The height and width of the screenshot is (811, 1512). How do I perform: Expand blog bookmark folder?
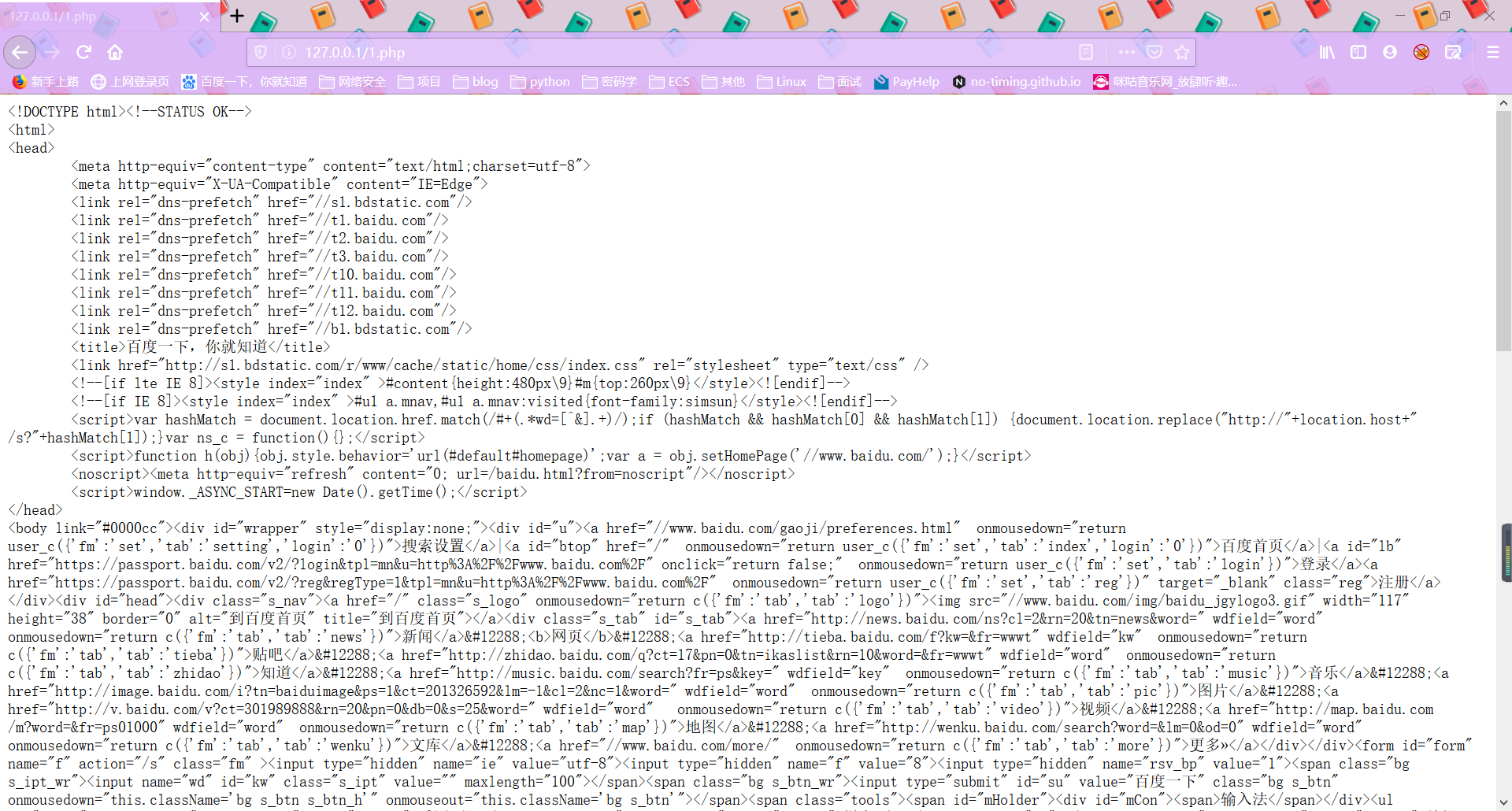(476, 82)
